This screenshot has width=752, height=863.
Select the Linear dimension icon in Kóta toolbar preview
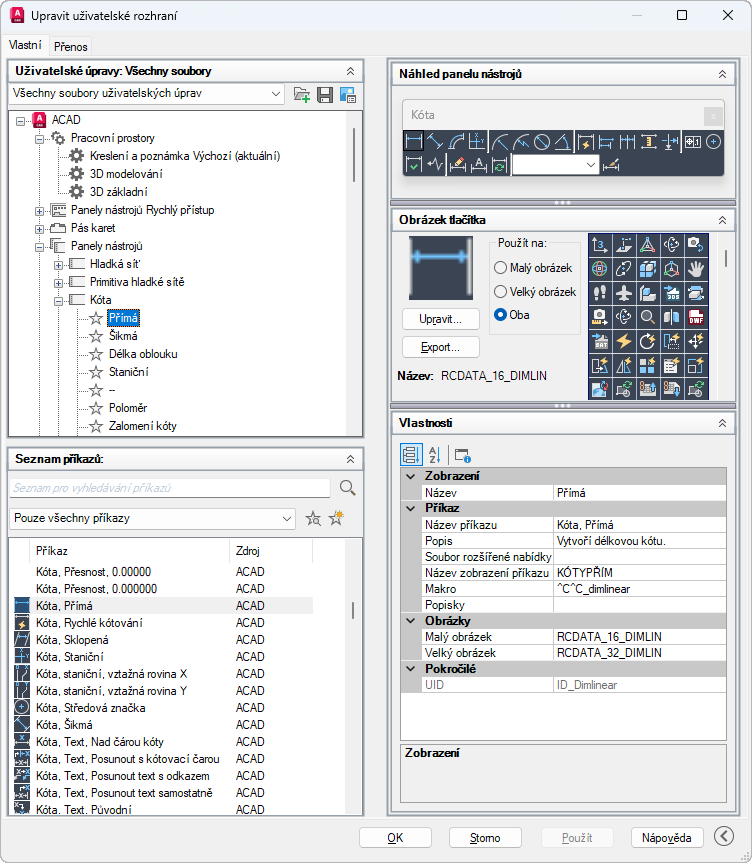(413, 142)
